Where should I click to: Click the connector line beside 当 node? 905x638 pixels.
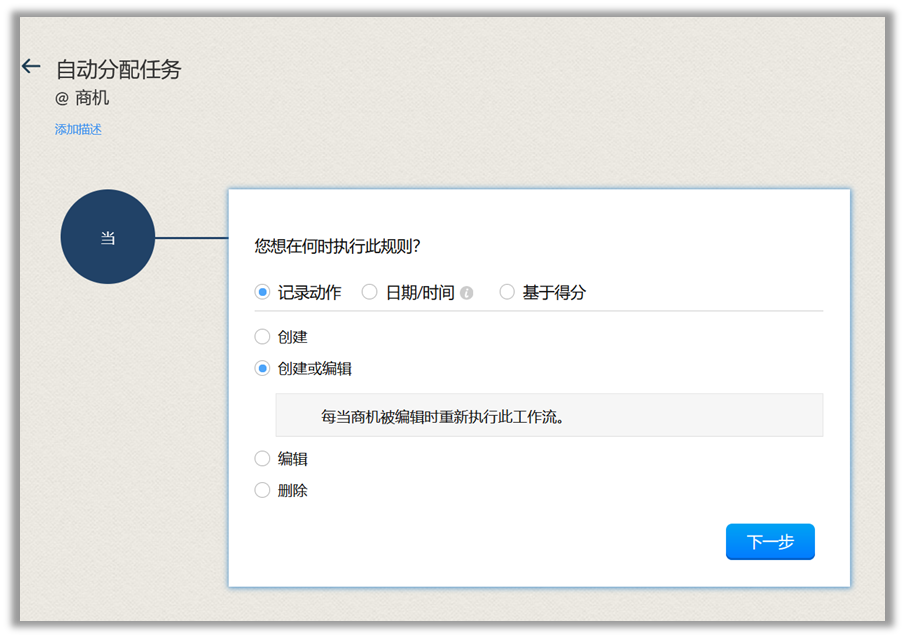click(x=191, y=238)
